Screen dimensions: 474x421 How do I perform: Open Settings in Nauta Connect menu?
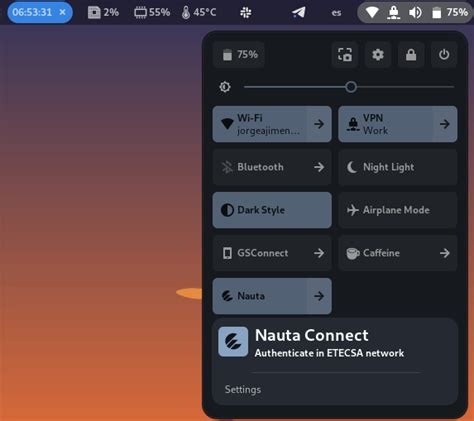tap(243, 389)
